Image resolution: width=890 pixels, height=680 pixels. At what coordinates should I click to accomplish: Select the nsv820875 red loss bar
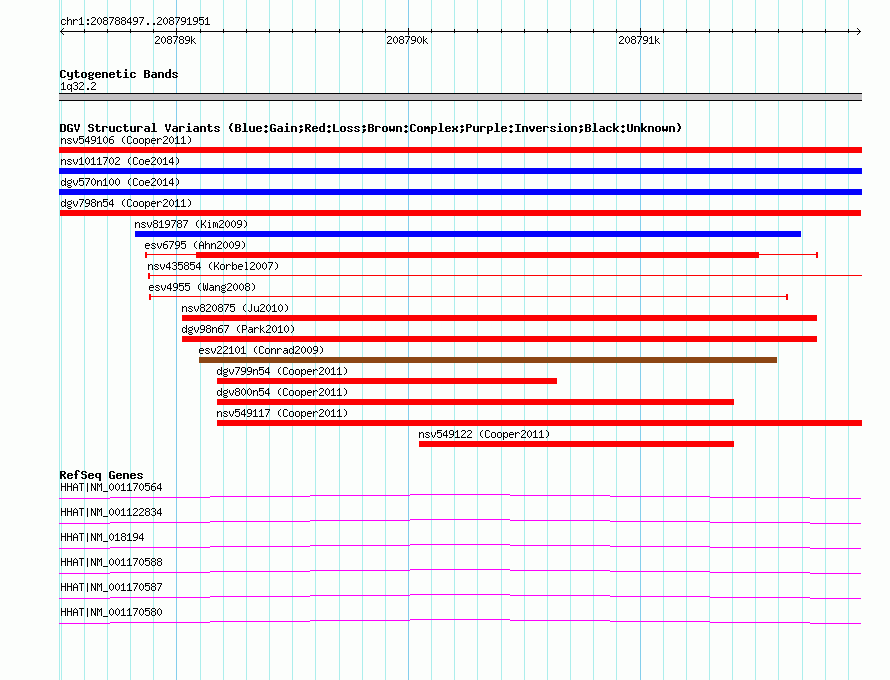coord(499,318)
